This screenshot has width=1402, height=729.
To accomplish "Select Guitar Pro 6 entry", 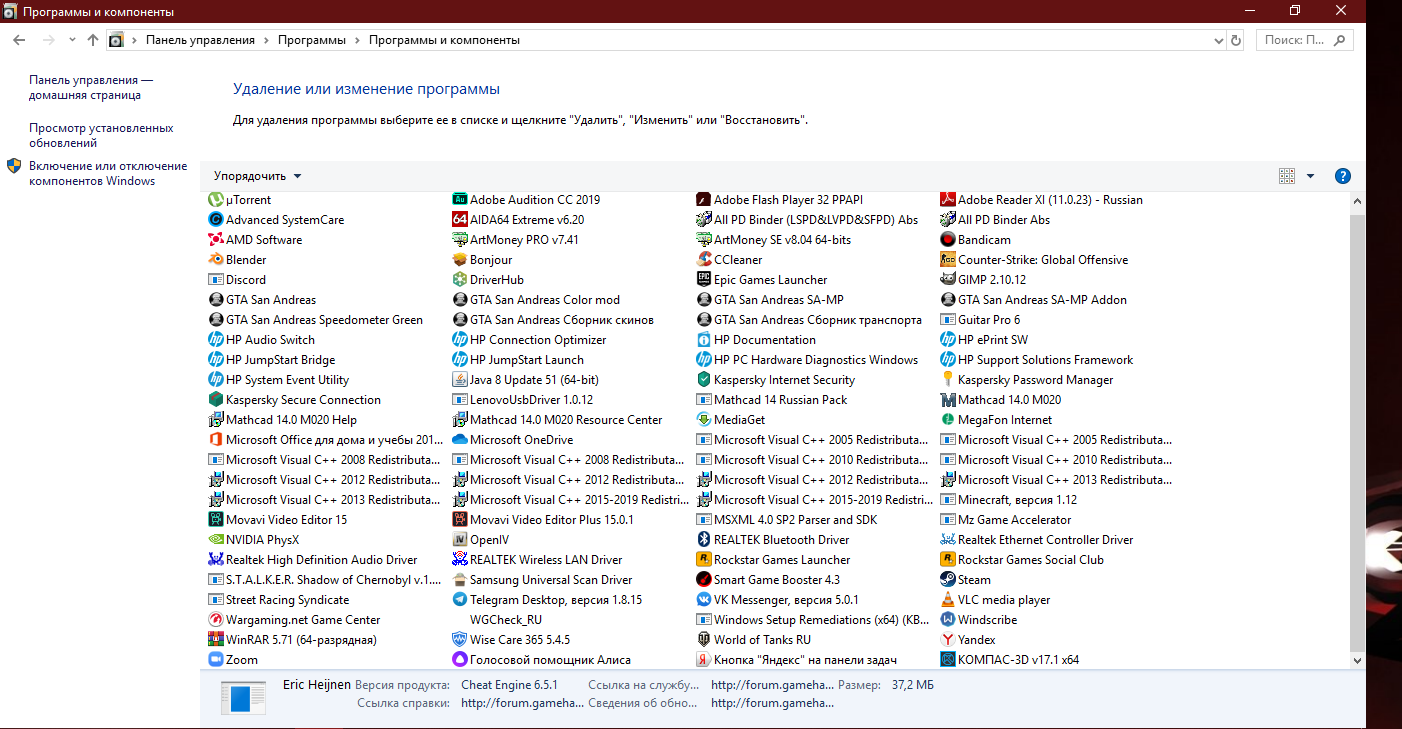I will click(981, 320).
